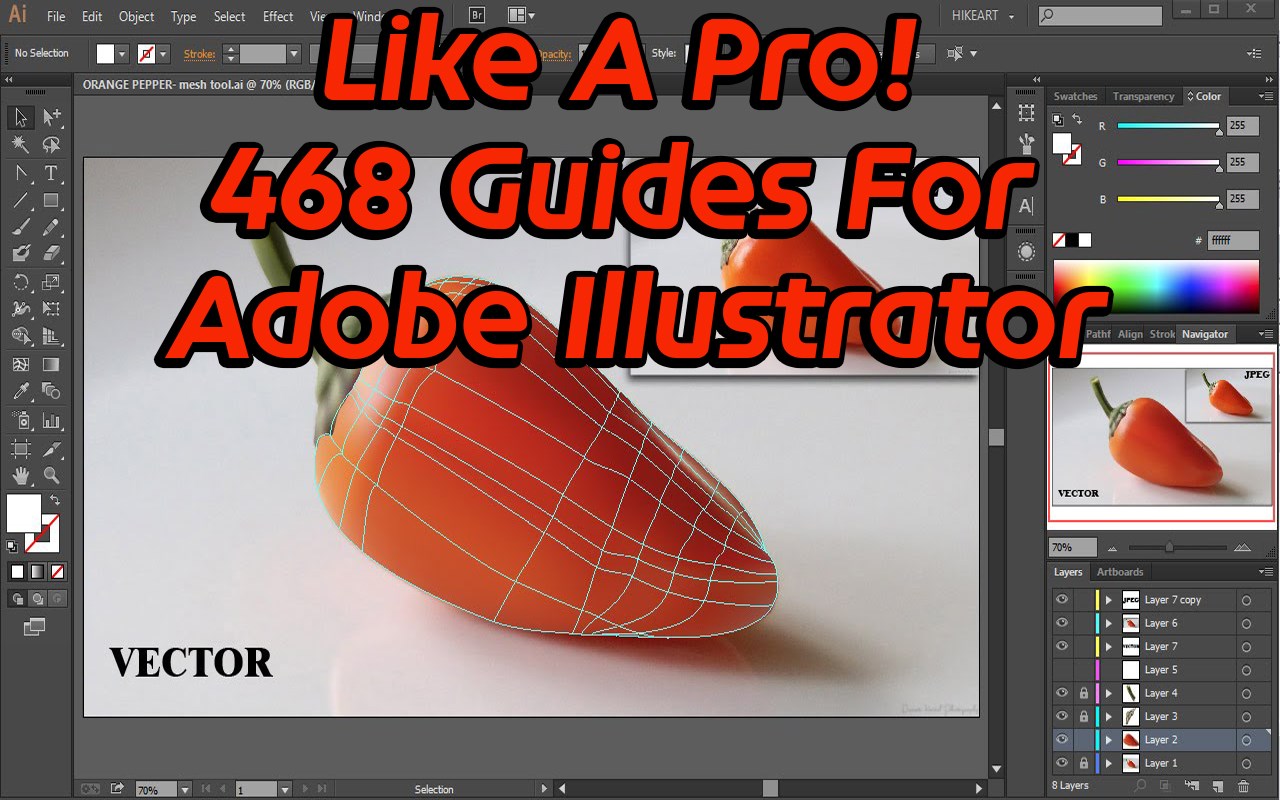This screenshot has width=1280, height=800.
Task: Select the Column Graph tool
Action: tap(51, 420)
